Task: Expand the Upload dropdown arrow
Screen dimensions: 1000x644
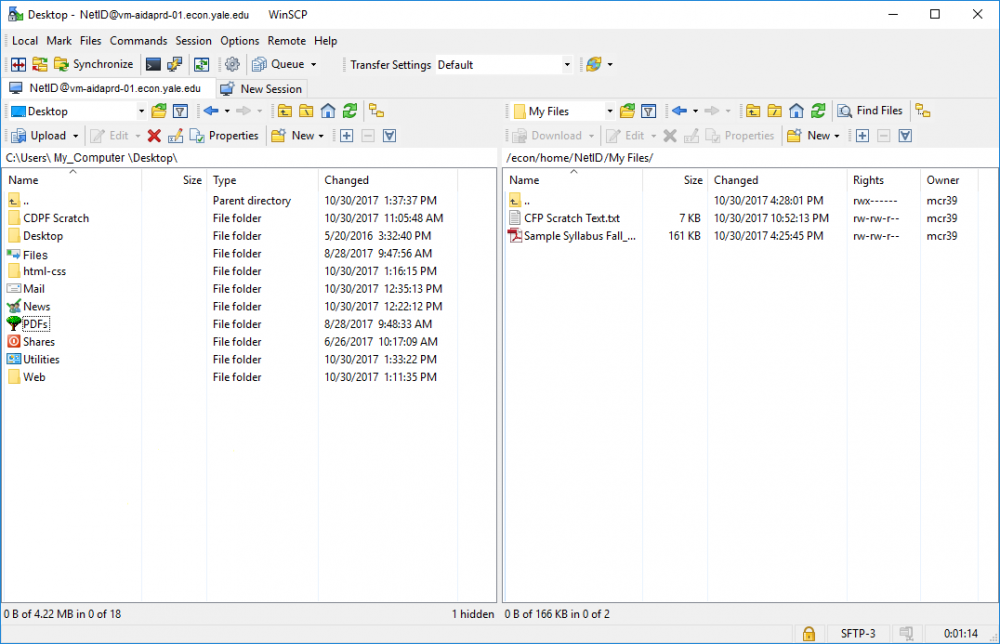Action: point(75,136)
